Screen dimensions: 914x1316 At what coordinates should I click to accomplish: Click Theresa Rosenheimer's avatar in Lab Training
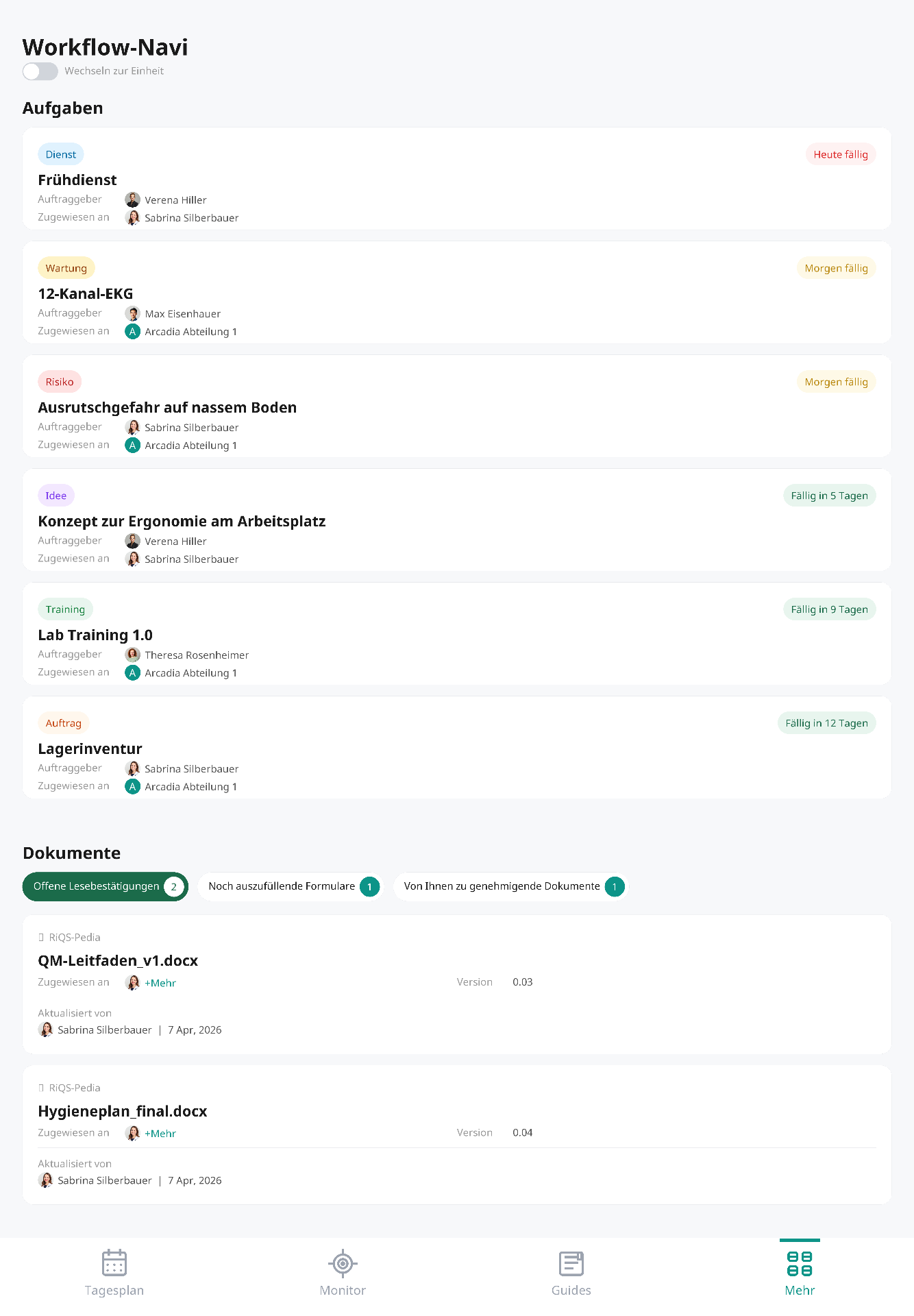point(133,655)
